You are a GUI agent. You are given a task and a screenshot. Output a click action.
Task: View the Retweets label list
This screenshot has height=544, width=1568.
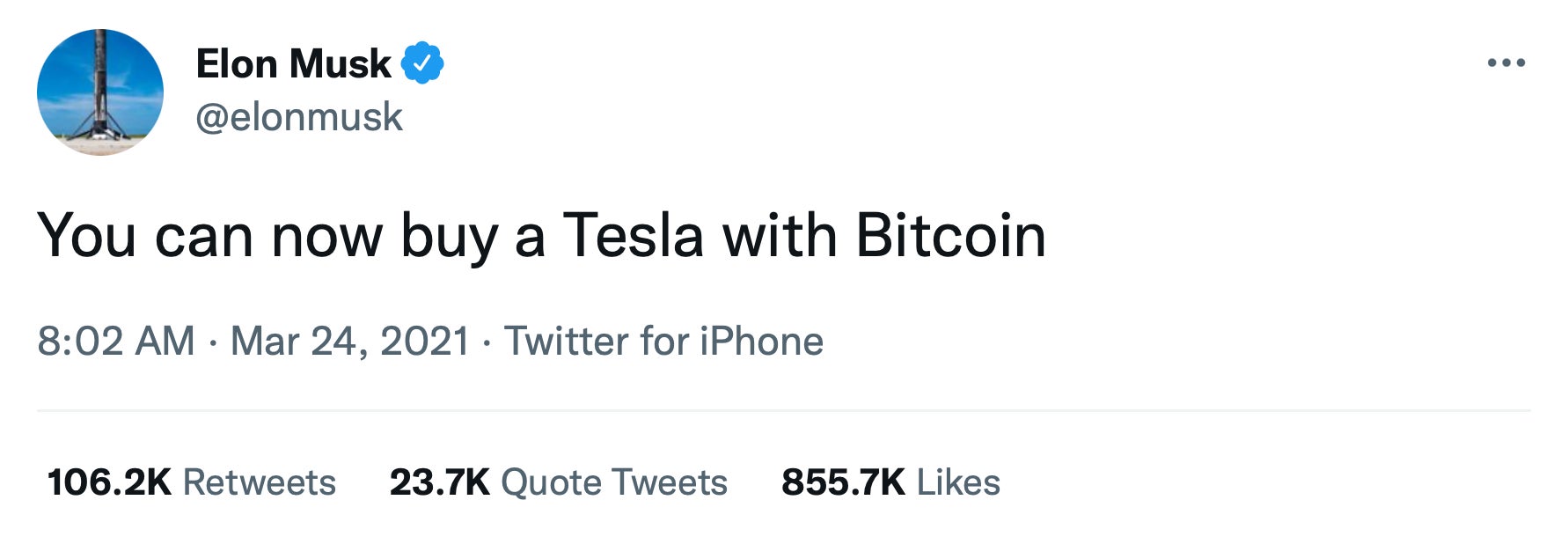coord(260,482)
